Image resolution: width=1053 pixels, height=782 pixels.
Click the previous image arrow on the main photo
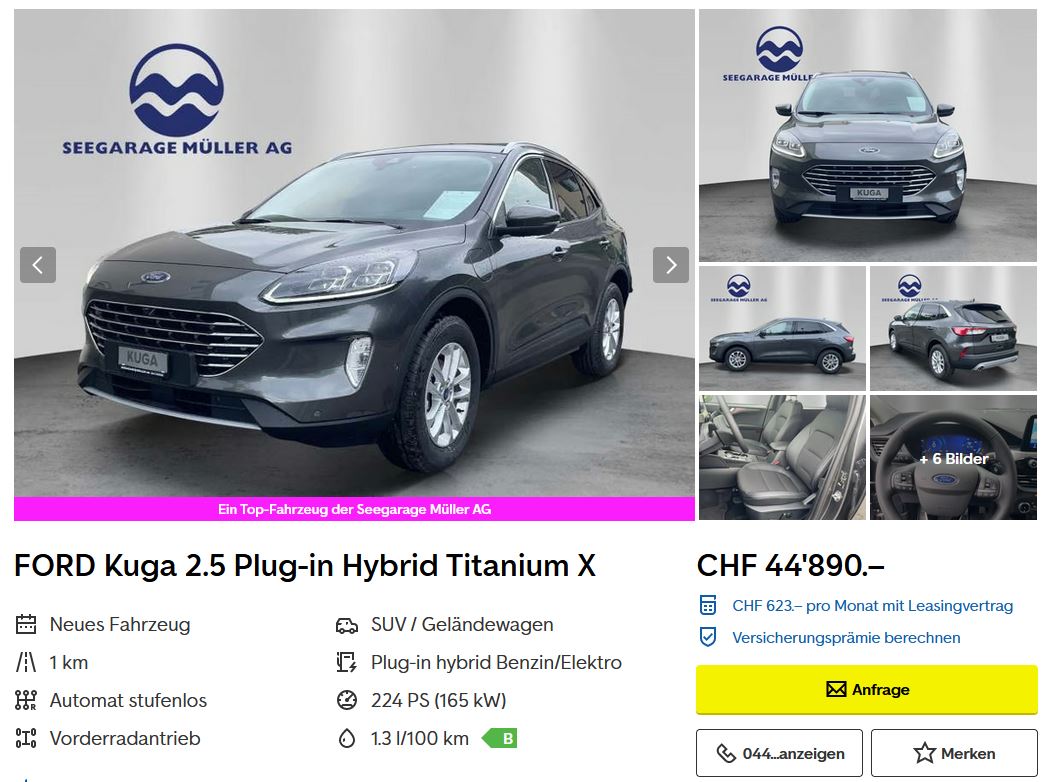pos(38,265)
